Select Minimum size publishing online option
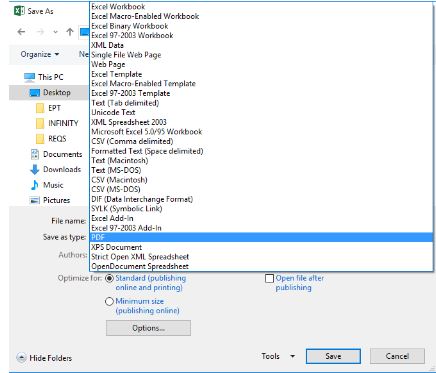The image size is (436, 373). pos(109,302)
